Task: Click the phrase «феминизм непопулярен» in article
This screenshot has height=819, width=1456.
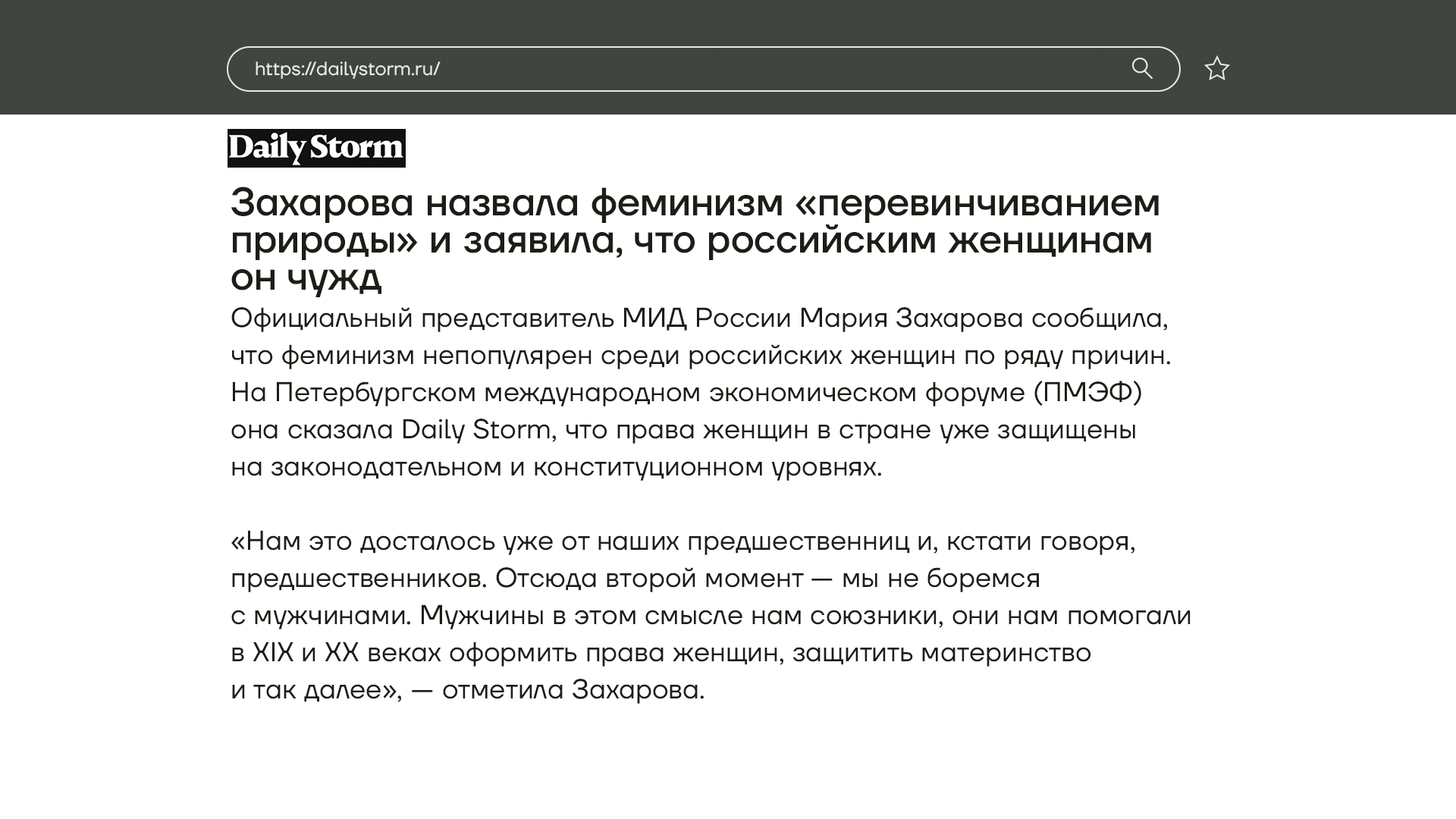Action: click(x=436, y=356)
